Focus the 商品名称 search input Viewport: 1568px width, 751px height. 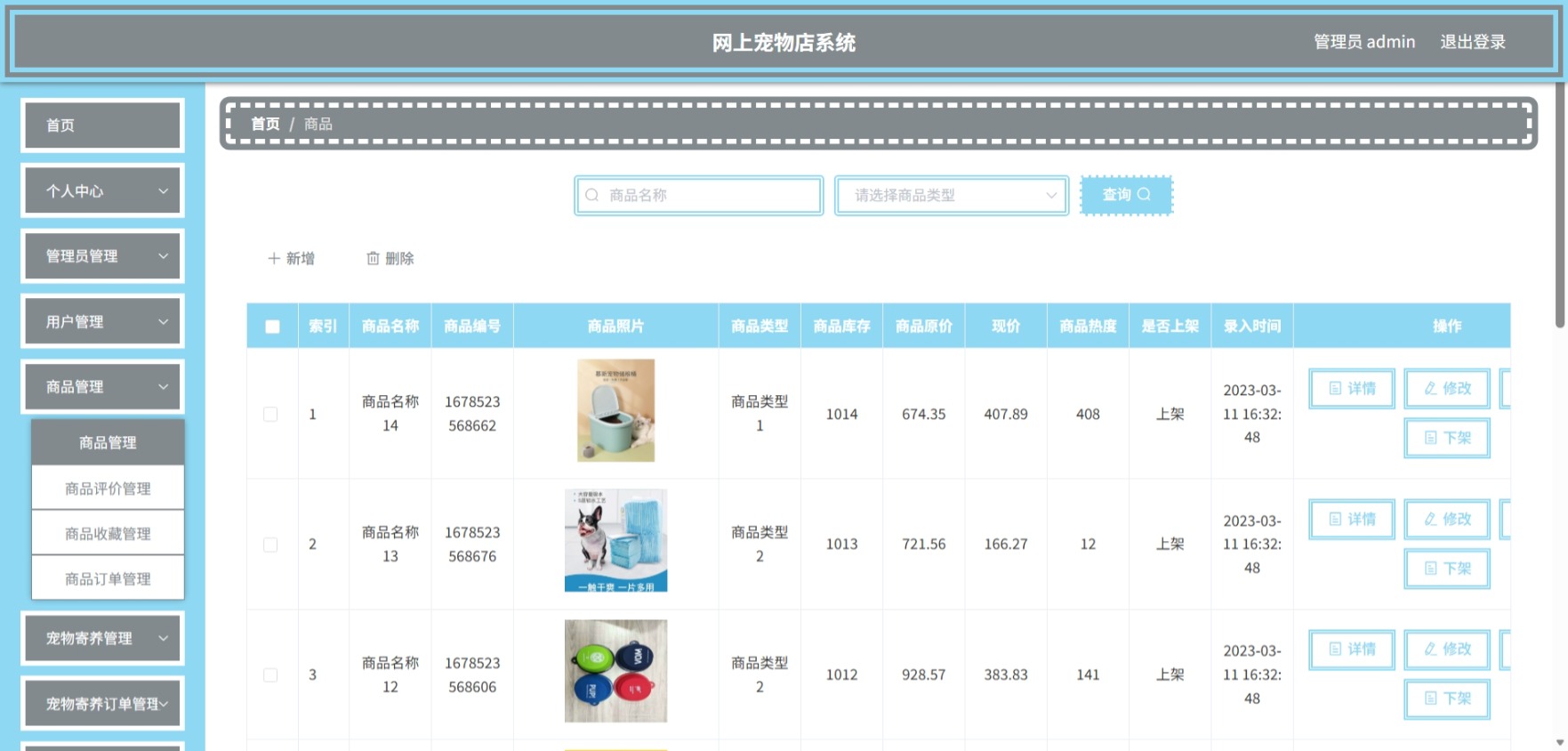click(699, 195)
